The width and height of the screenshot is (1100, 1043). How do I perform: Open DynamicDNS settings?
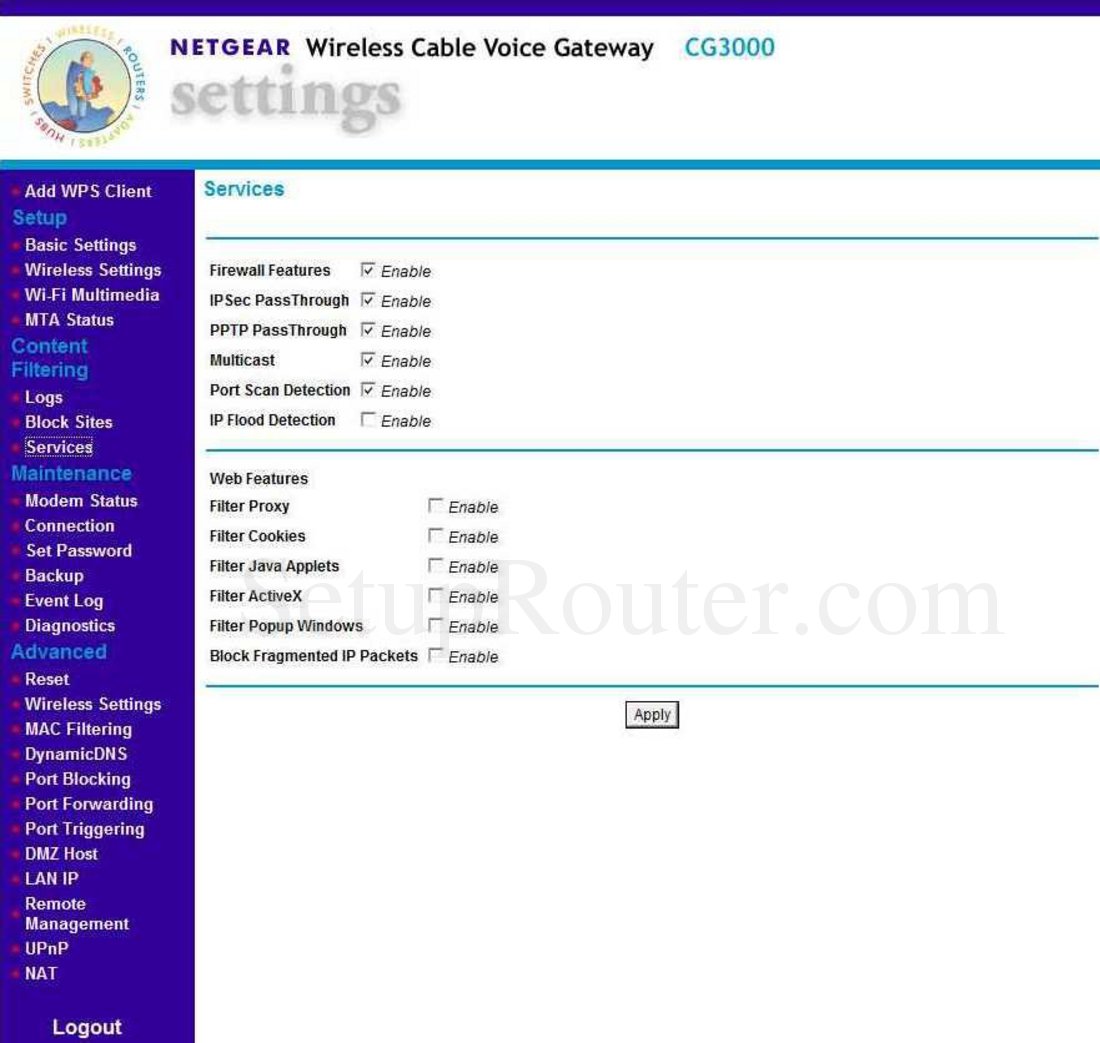(x=76, y=754)
